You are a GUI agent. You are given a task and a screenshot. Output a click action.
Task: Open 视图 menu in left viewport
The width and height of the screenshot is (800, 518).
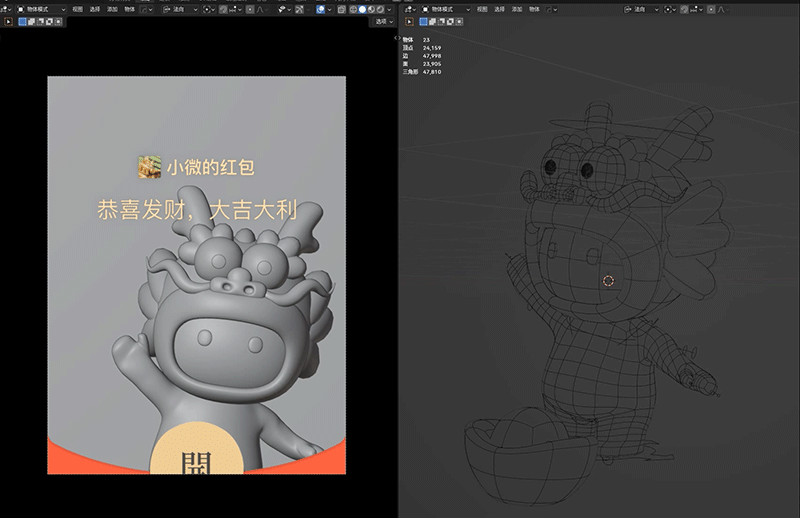[78, 9]
